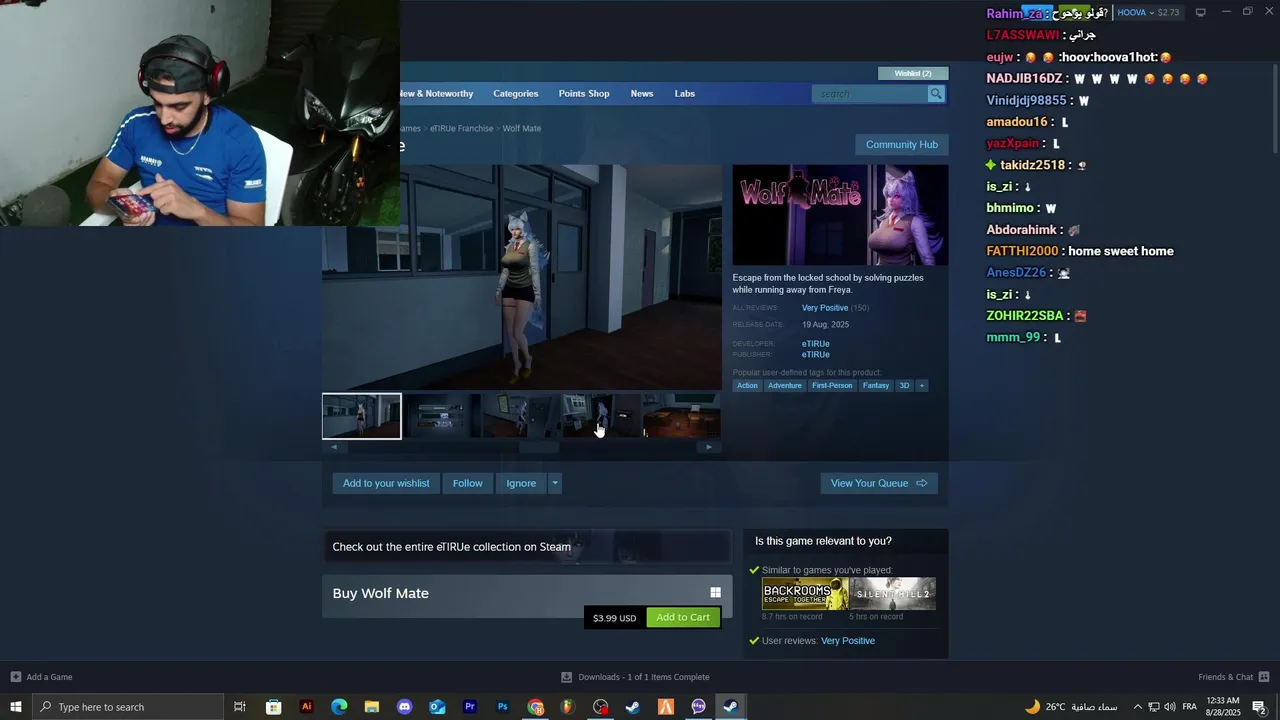The width and height of the screenshot is (1280, 720).
Task: Select the first highlighted screenshot thumbnail
Action: click(x=362, y=416)
